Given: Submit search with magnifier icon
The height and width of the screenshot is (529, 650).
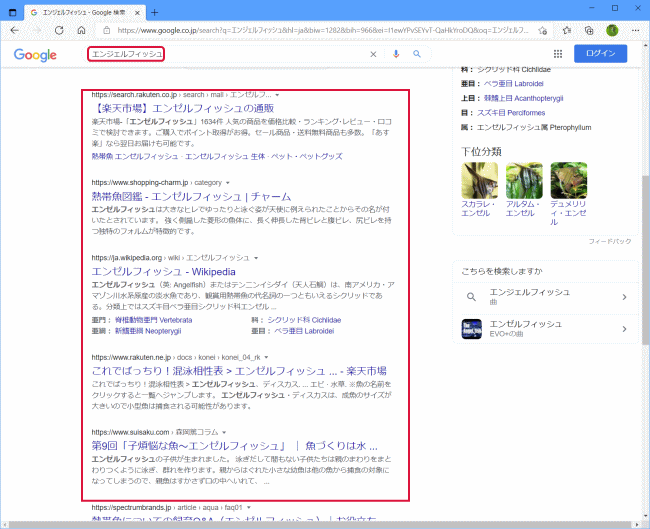Looking at the screenshot, I should (417, 54).
